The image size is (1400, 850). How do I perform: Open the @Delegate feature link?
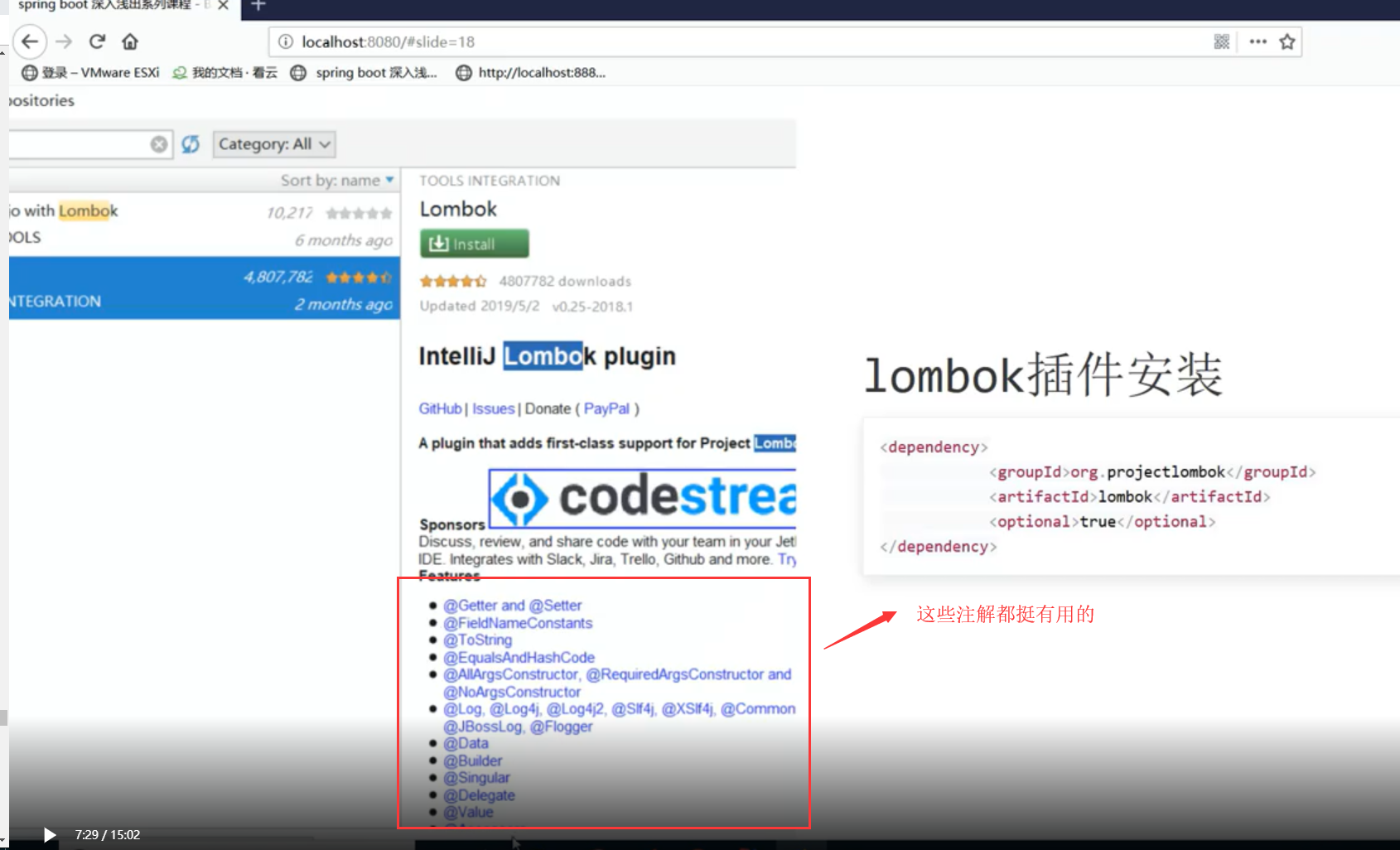click(x=479, y=795)
